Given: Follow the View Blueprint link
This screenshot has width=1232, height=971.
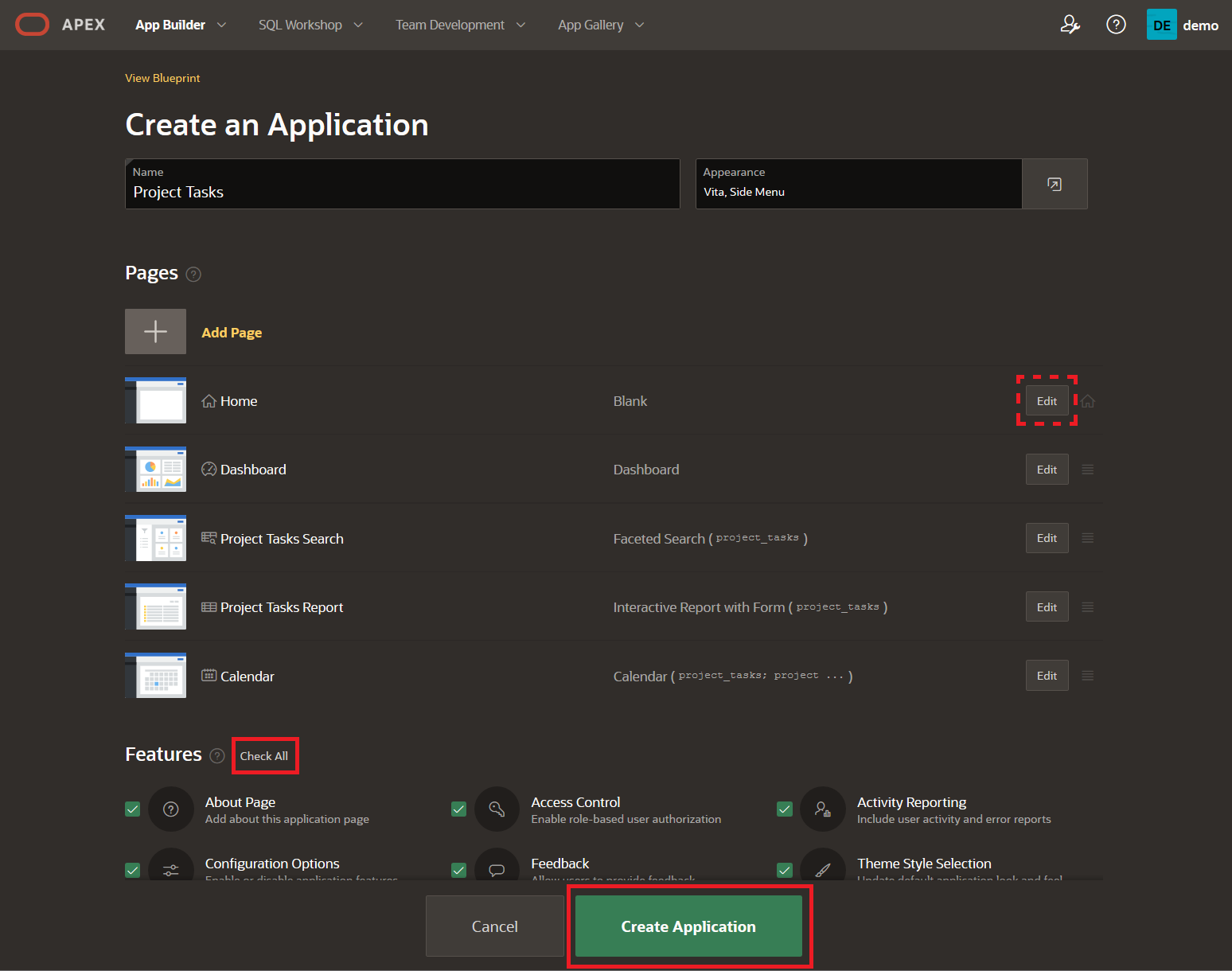Looking at the screenshot, I should pos(162,78).
